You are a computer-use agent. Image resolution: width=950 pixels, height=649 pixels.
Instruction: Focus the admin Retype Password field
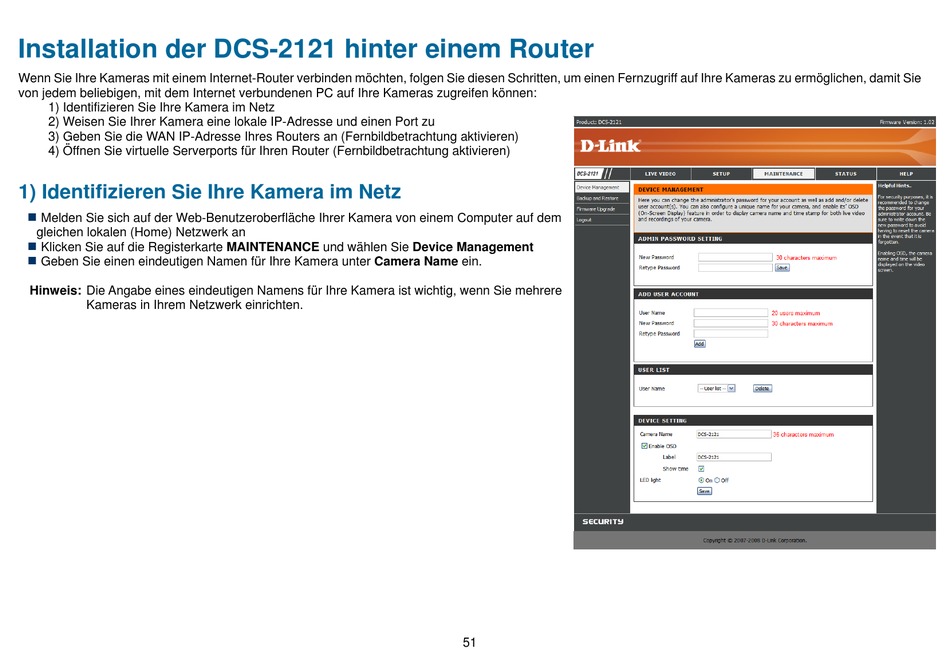pyautogui.click(x=735, y=267)
